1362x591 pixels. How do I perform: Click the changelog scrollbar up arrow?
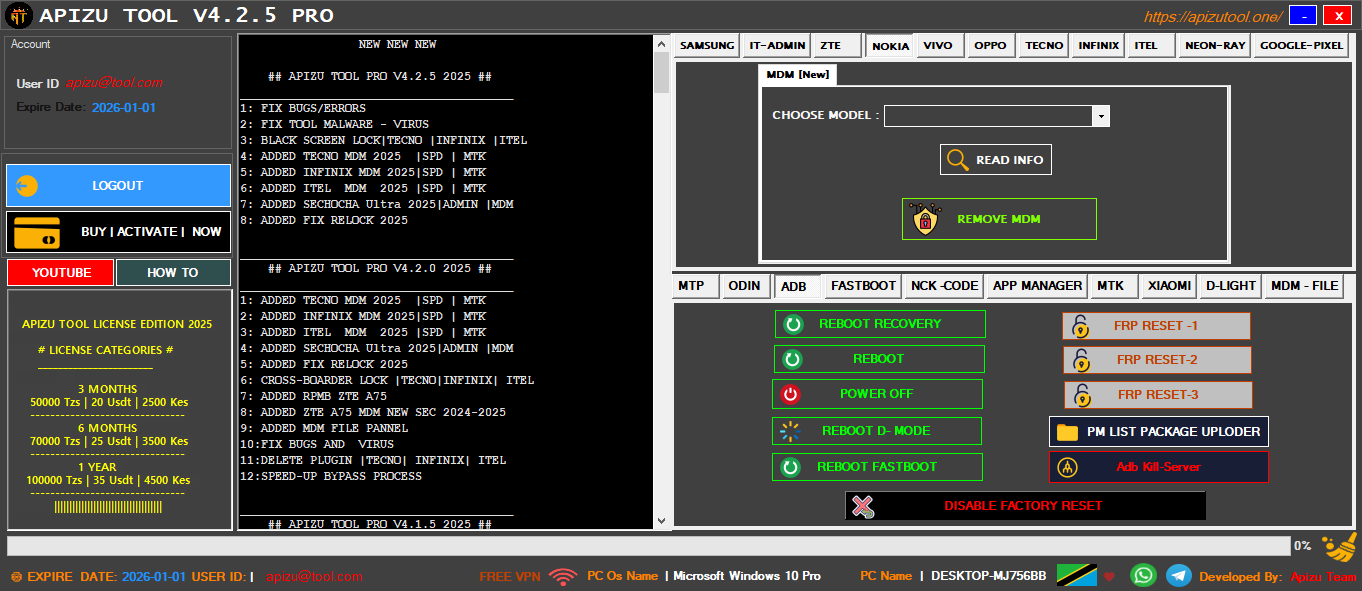[x=661, y=44]
